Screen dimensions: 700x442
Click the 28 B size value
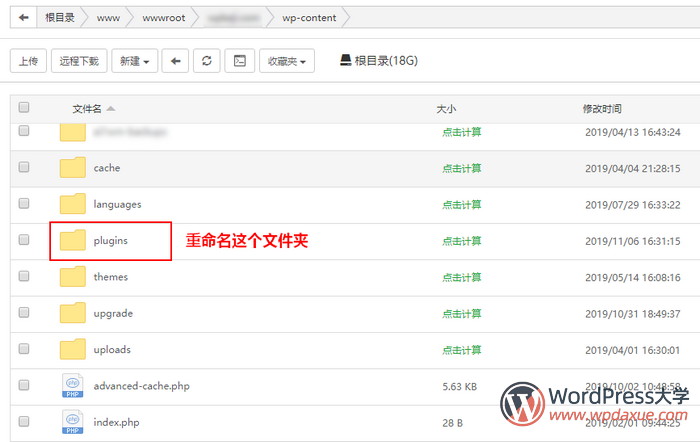coord(452,423)
